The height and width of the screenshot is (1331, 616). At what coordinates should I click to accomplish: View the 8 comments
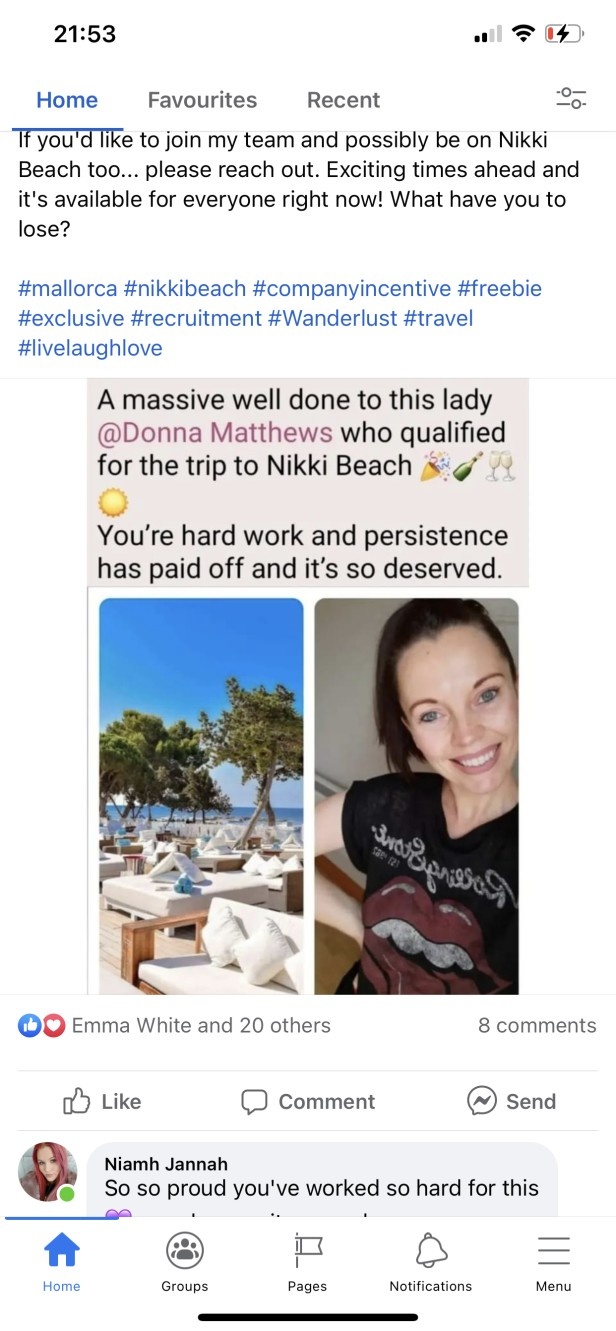(x=537, y=1025)
